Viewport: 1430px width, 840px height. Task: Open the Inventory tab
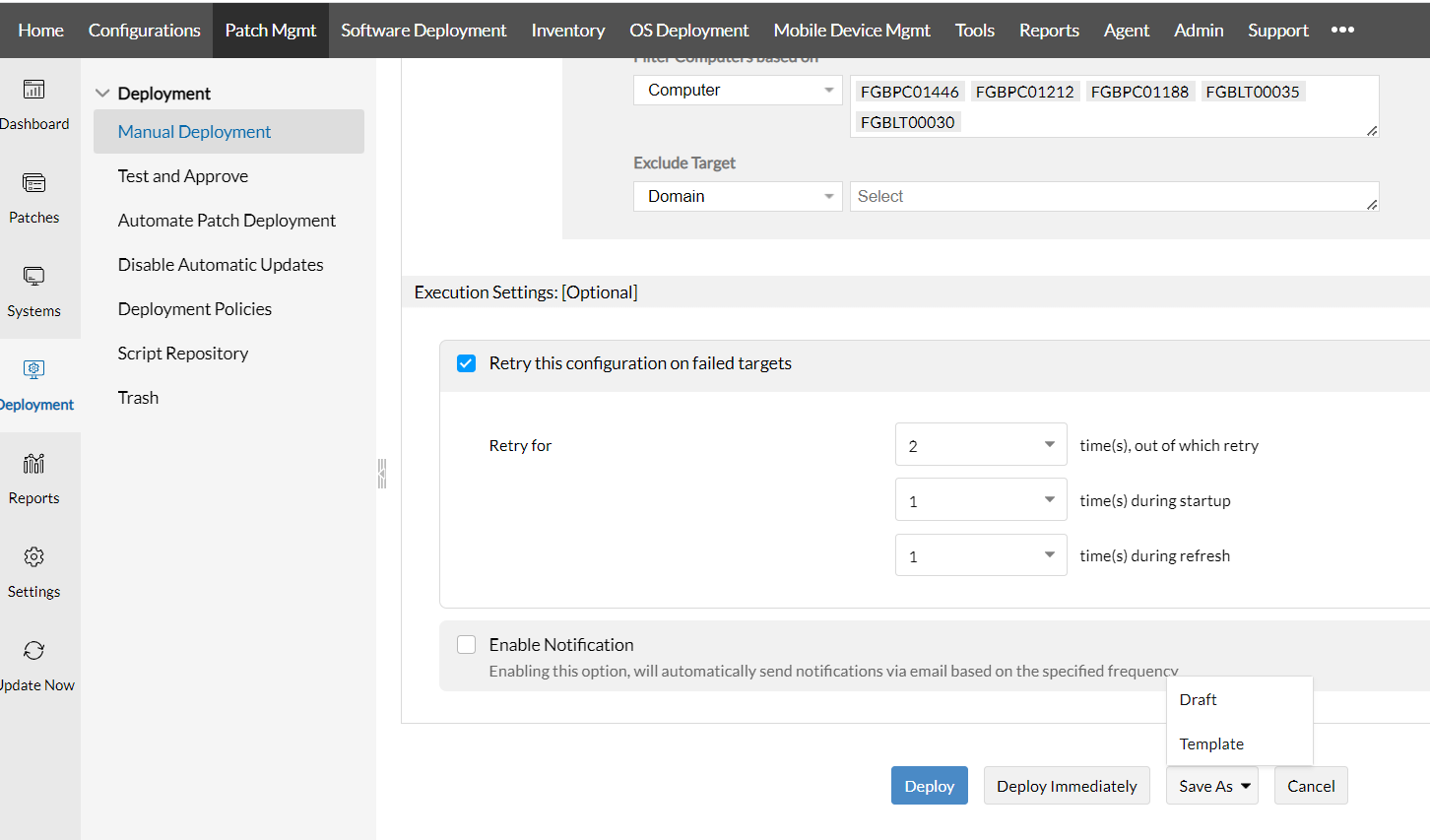pyautogui.click(x=568, y=30)
